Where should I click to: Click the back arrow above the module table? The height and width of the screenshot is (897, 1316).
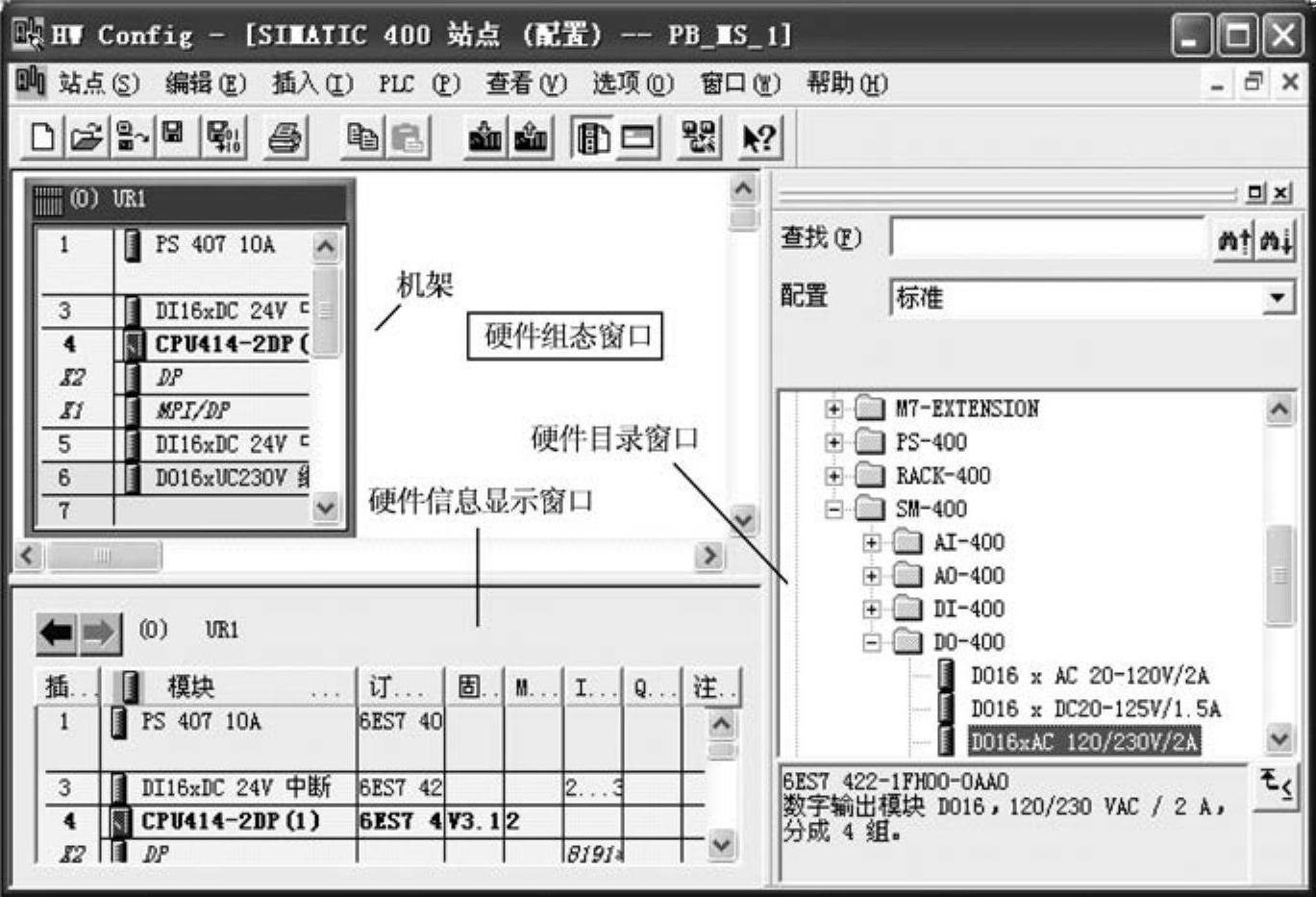coord(57,633)
